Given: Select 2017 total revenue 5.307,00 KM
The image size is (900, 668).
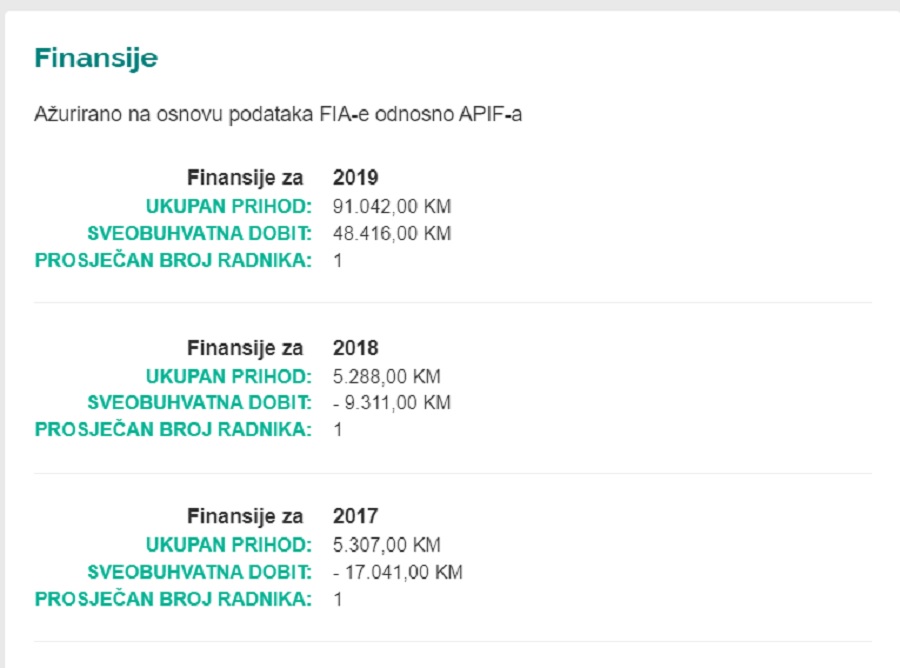Looking at the screenshot, I should (x=386, y=545).
